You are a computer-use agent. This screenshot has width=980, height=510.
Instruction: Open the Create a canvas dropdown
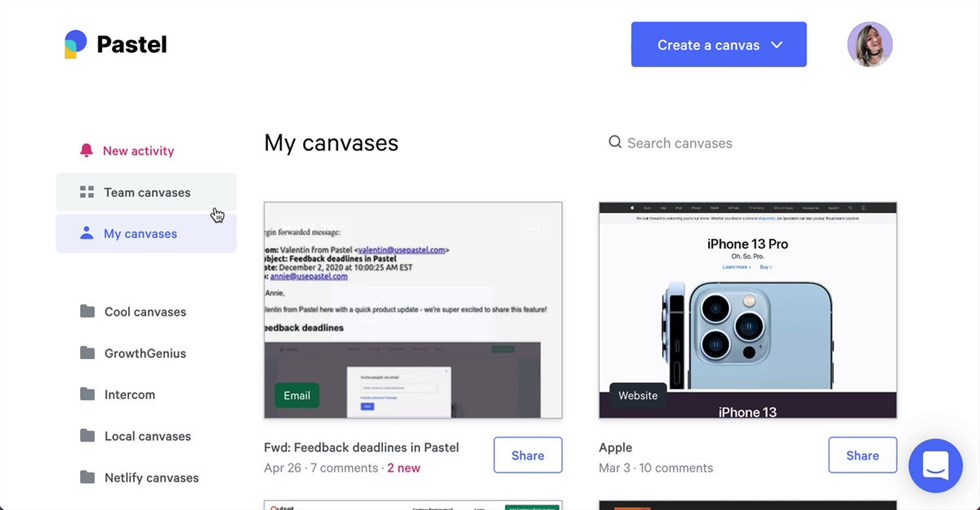click(x=719, y=44)
